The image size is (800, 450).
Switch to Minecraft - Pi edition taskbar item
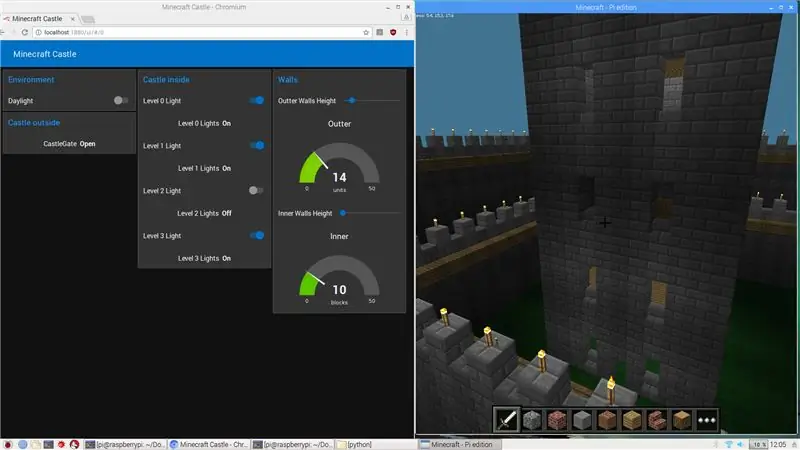click(x=460, y=444)
